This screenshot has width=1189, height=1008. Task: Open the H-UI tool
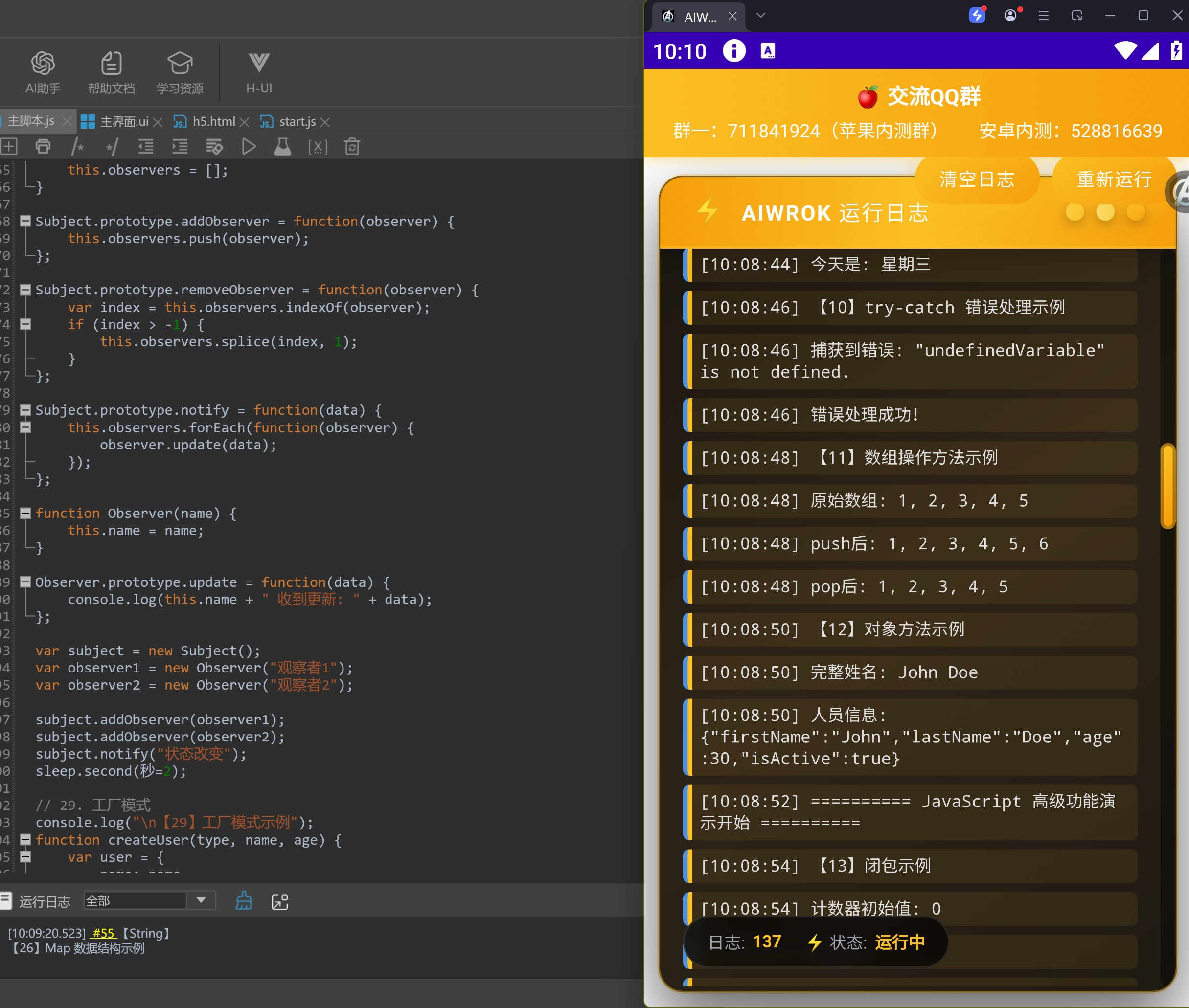[259, 72]
